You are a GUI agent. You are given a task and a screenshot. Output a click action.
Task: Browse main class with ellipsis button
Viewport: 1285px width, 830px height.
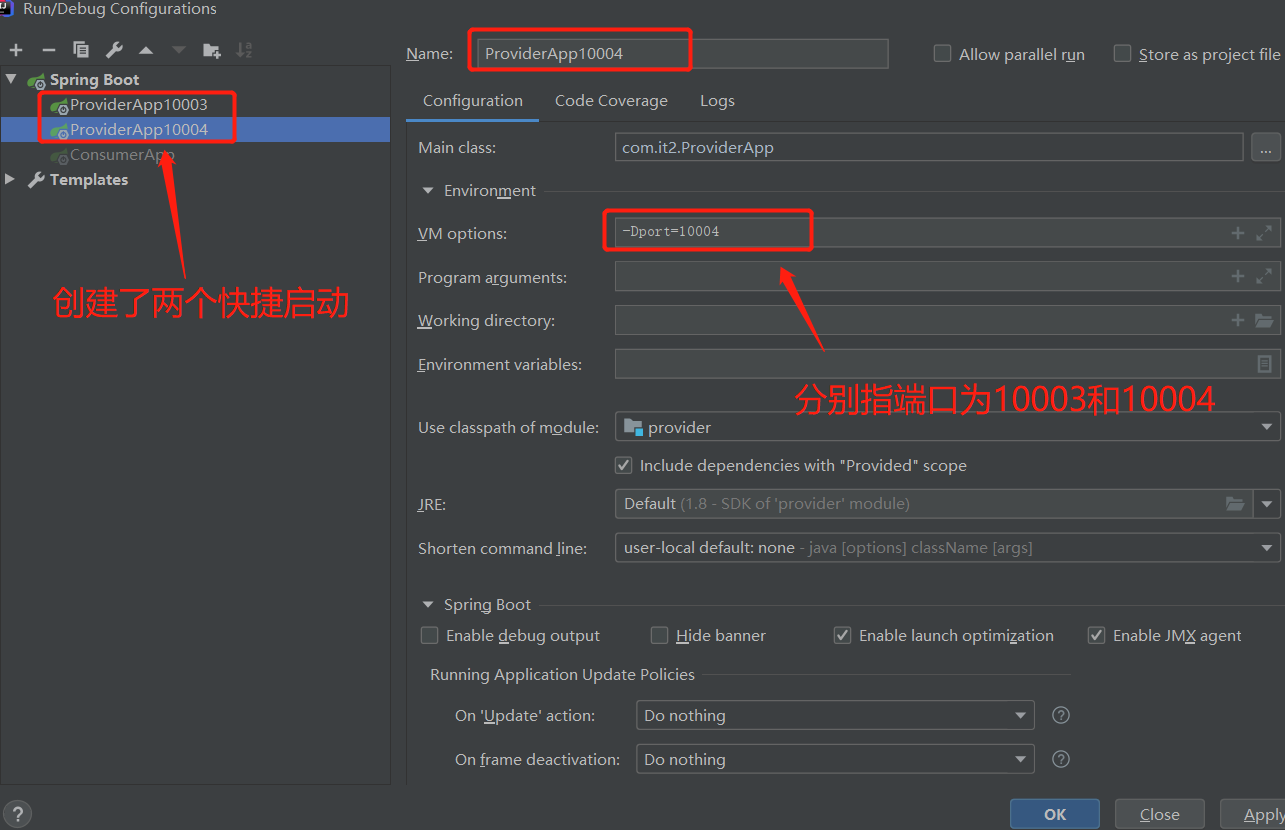[x=1265, y=147]
